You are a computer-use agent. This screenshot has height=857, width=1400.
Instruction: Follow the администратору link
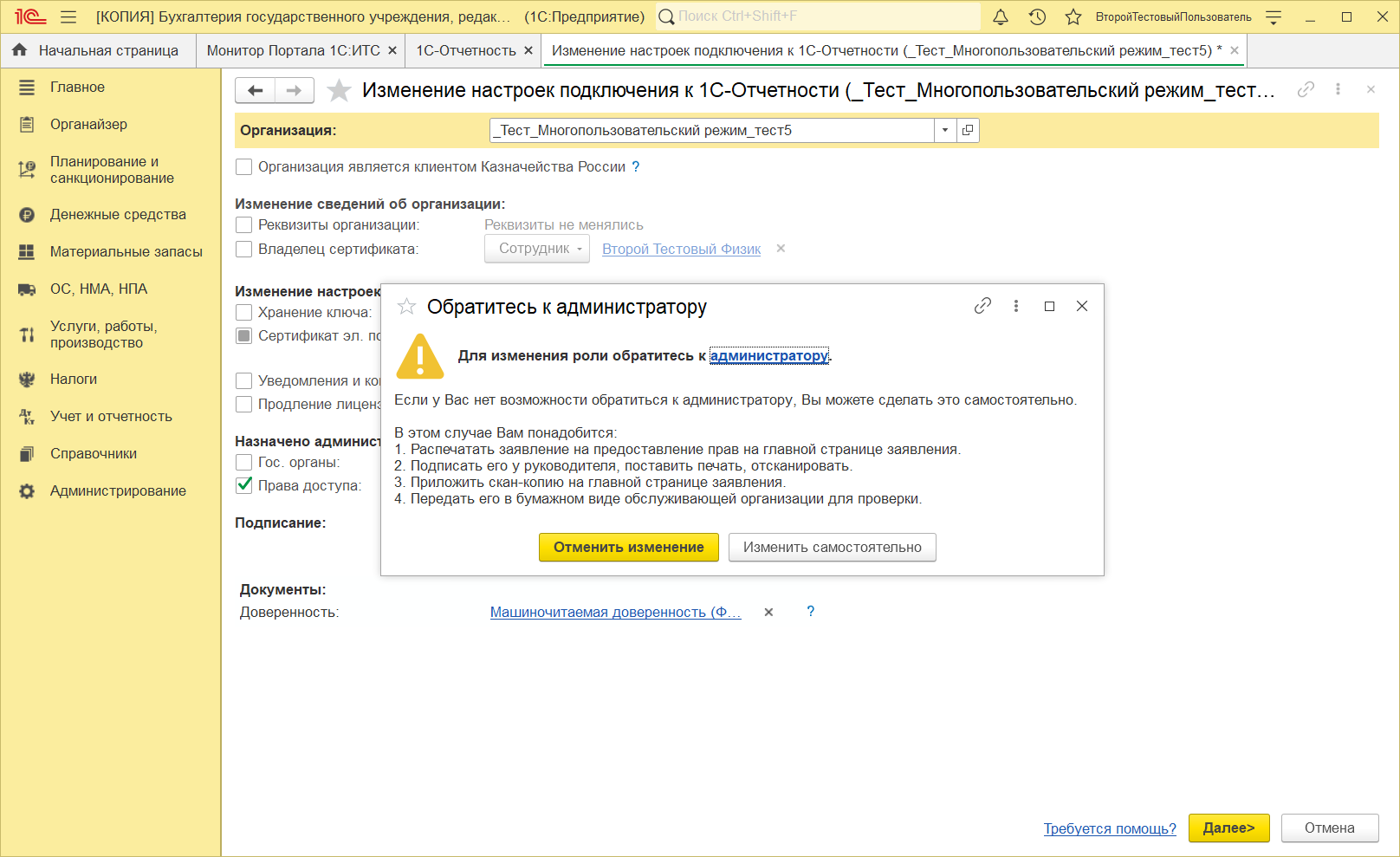[769, 355]
